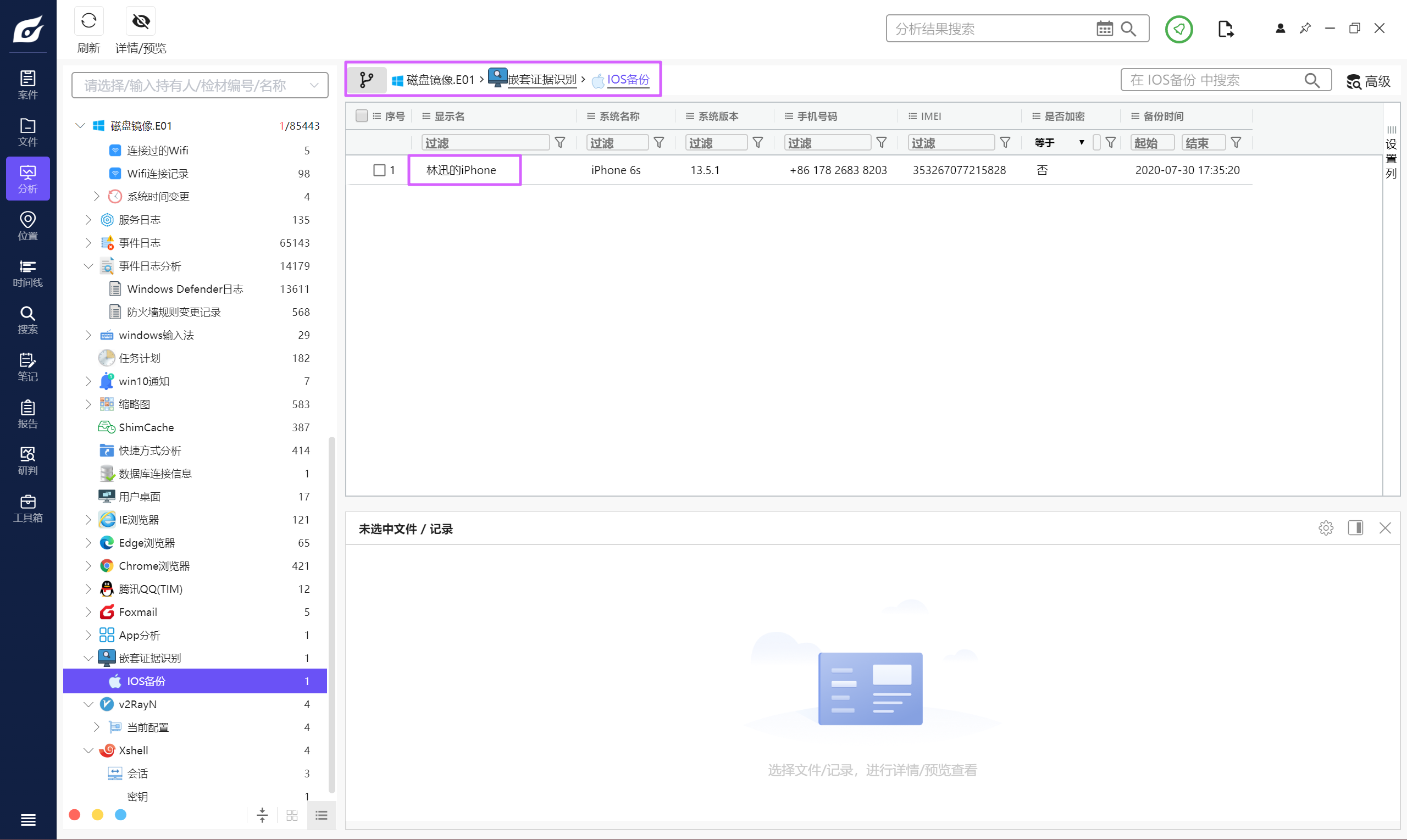Click the 显示名 filter input
Viewport: 1407px width, 840px height.
[x=485, y=143]
